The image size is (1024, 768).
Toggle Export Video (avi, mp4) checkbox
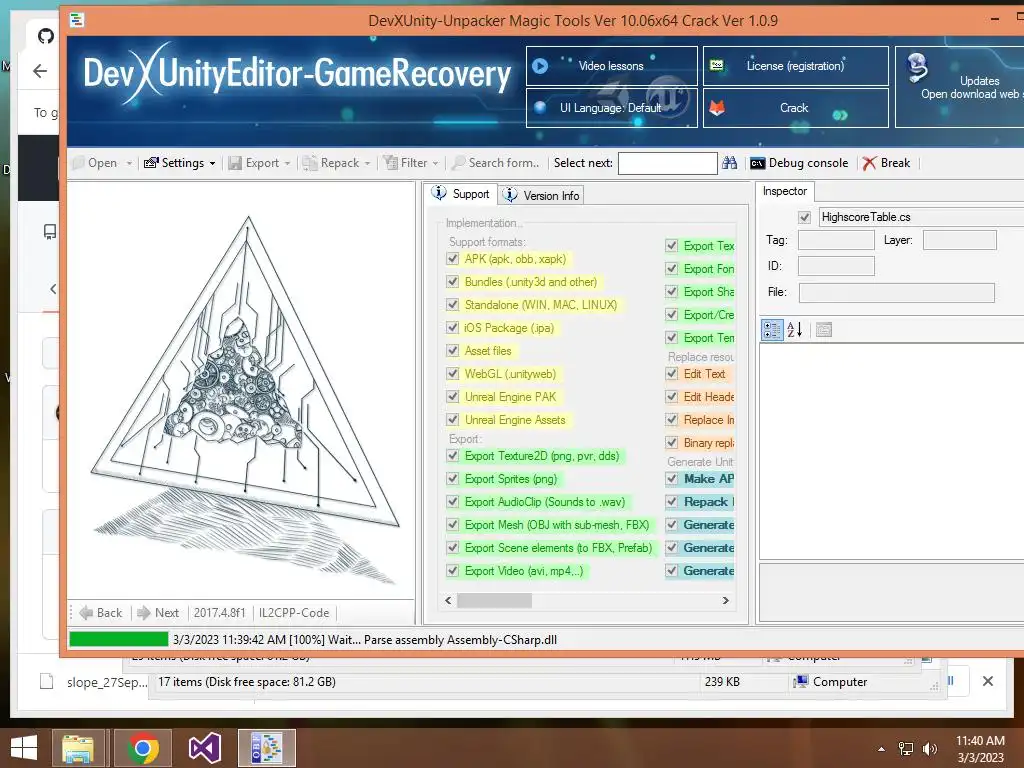pyautogui.click(x=452, y=571)
